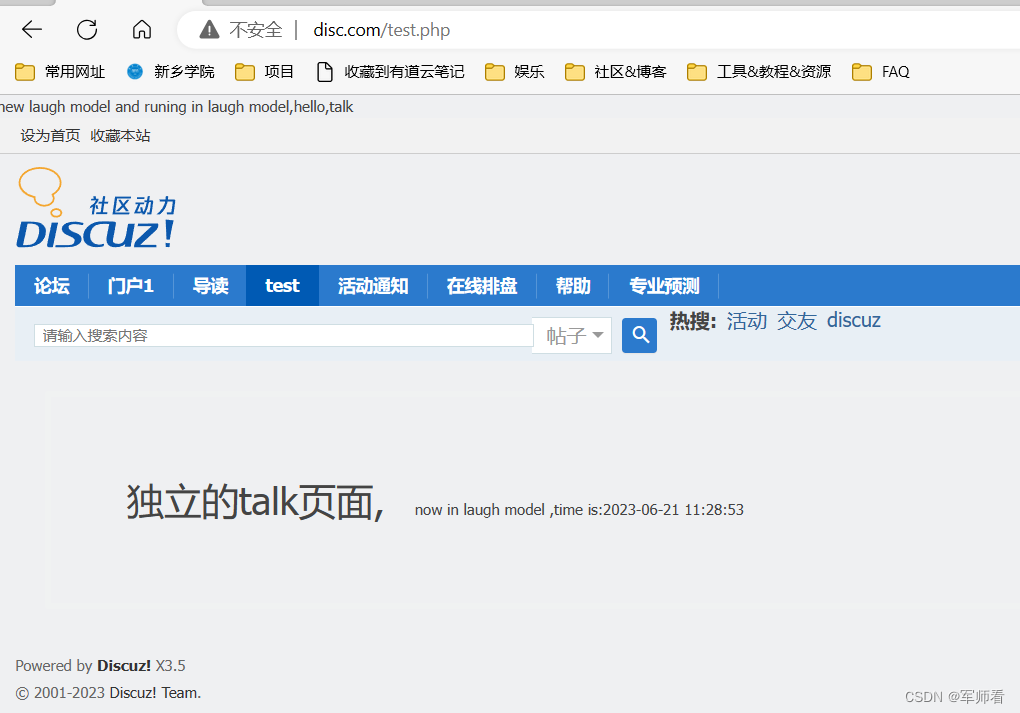Viewport: 1020px width, 713px height.
Task: Click the 设为首页 link
Action: tap(50, 135)
